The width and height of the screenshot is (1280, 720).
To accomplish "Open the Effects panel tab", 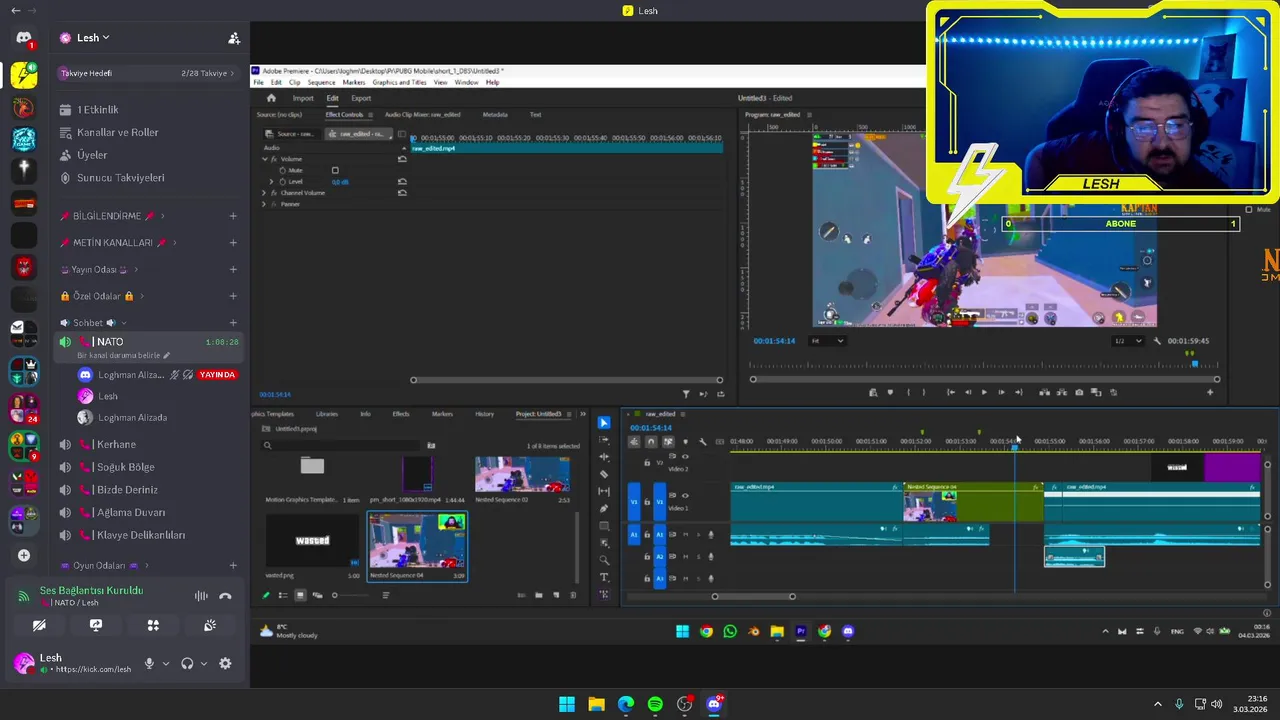I will [x=401, y=414].
